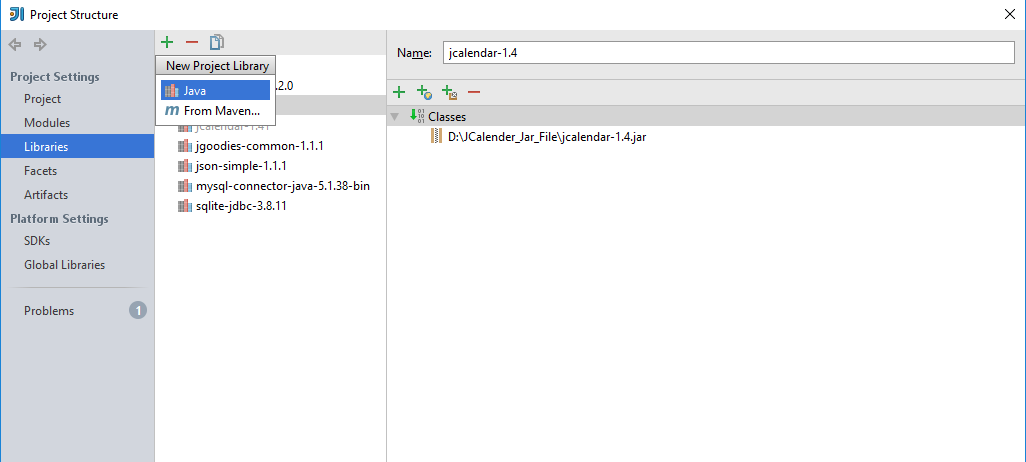Viewport: 1026px width, 462px height.
Task: Click the forward navigation arrow
Action: (40, 44)
